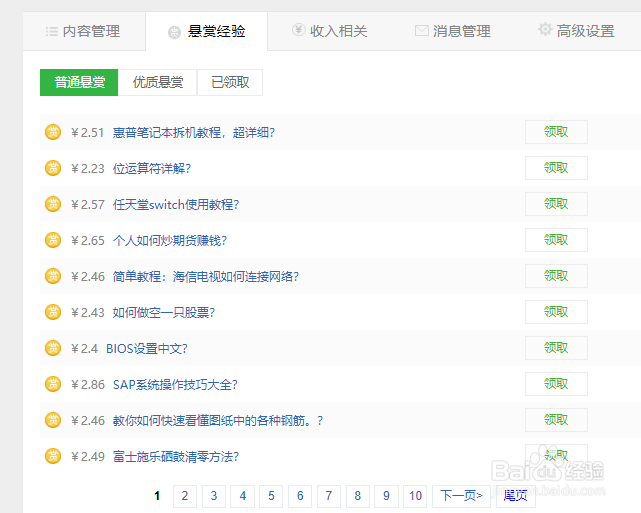641x513 pixels.
Task: Open the 内容管理 tab
Action: (84, 31)
